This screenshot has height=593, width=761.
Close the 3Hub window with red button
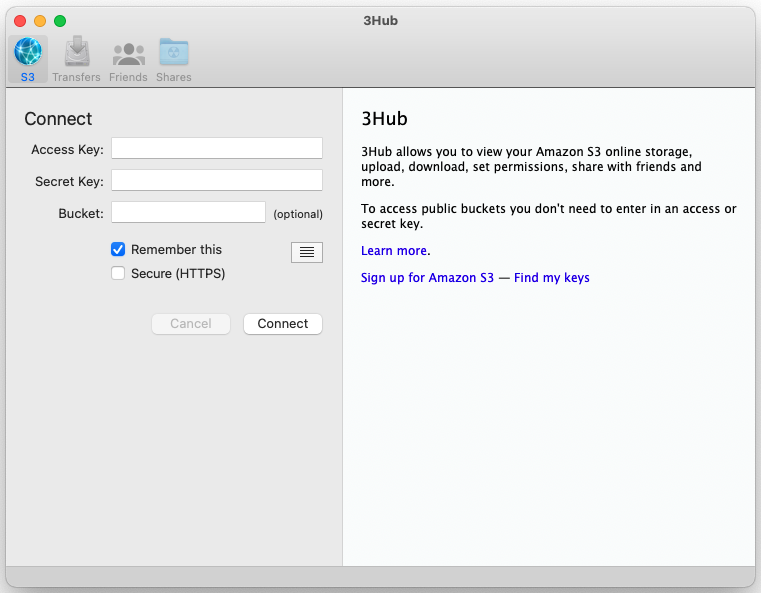[x=20, y=20]
